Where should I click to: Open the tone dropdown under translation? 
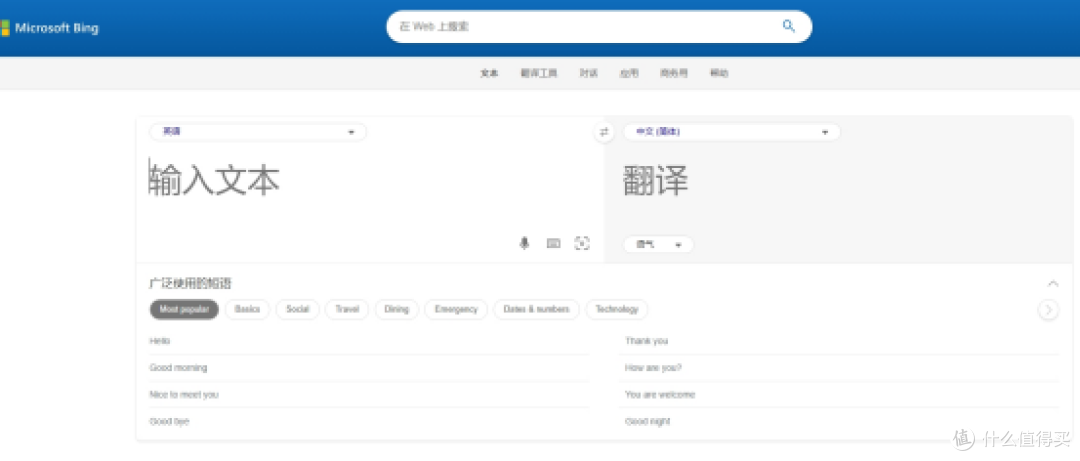tap(658, 245)
